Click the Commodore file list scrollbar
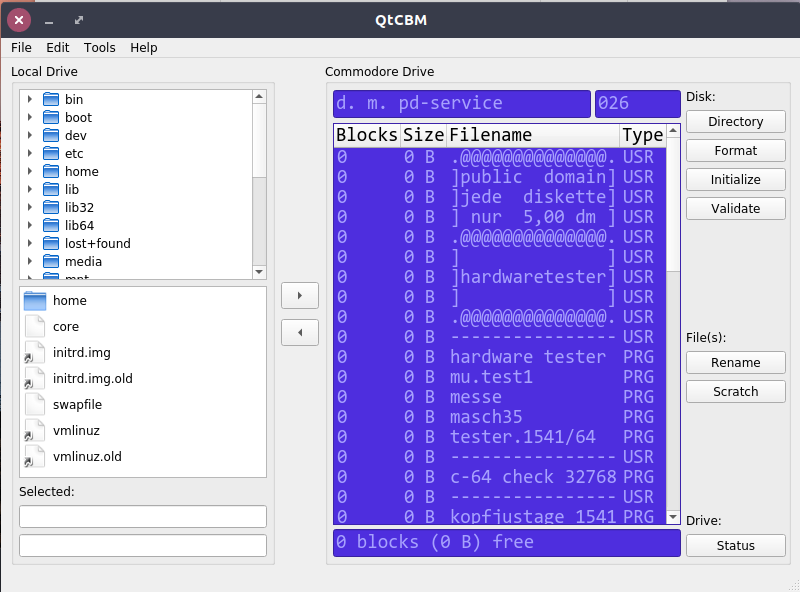This screenshot has height=592, width=800. pos(674,400)
